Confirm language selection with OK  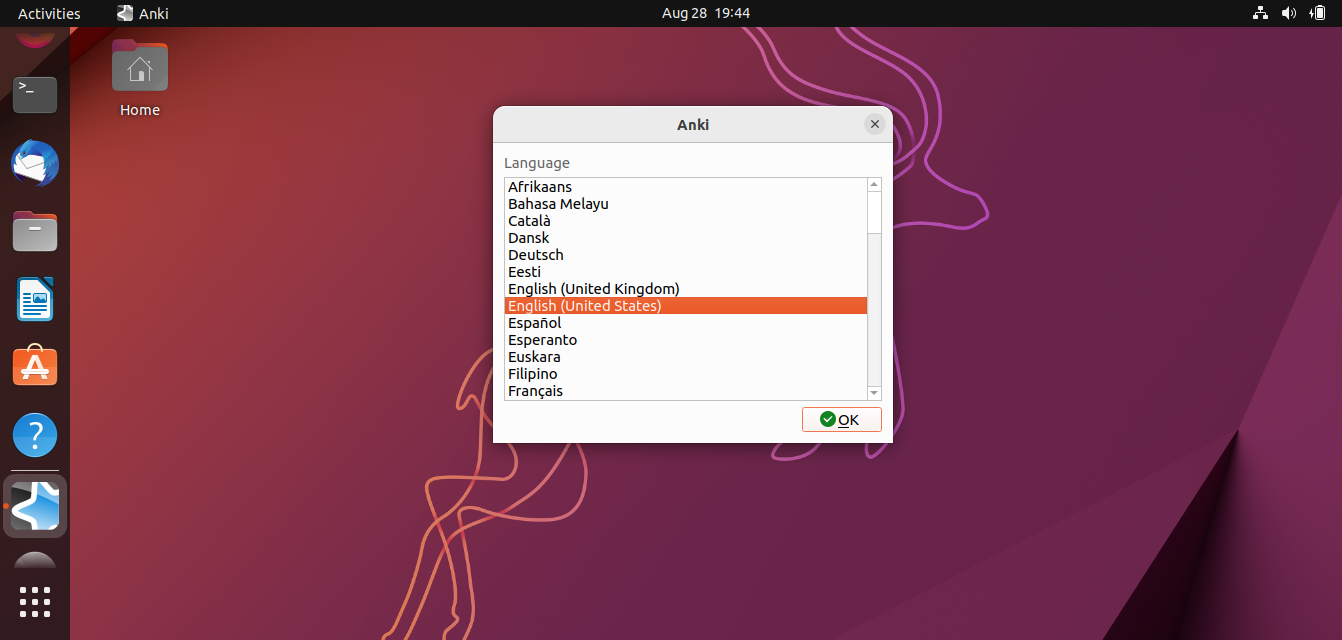tap(841, 419)
